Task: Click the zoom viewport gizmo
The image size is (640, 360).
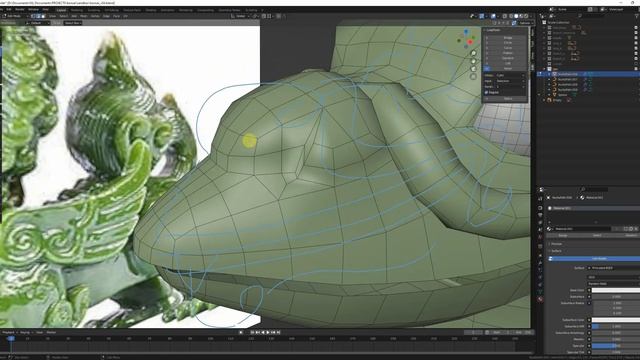Action: click(473, 53)
